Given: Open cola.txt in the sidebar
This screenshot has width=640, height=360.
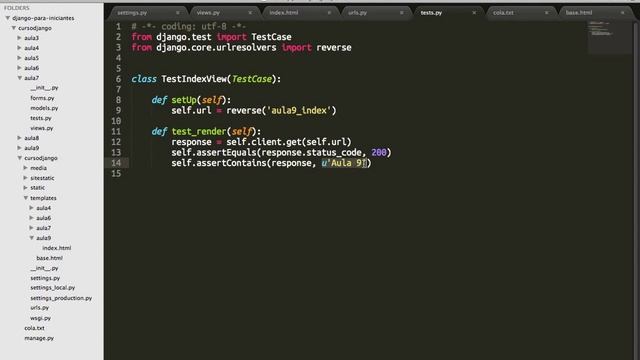Looking at the screenshot, I should [x=34, y=328].
